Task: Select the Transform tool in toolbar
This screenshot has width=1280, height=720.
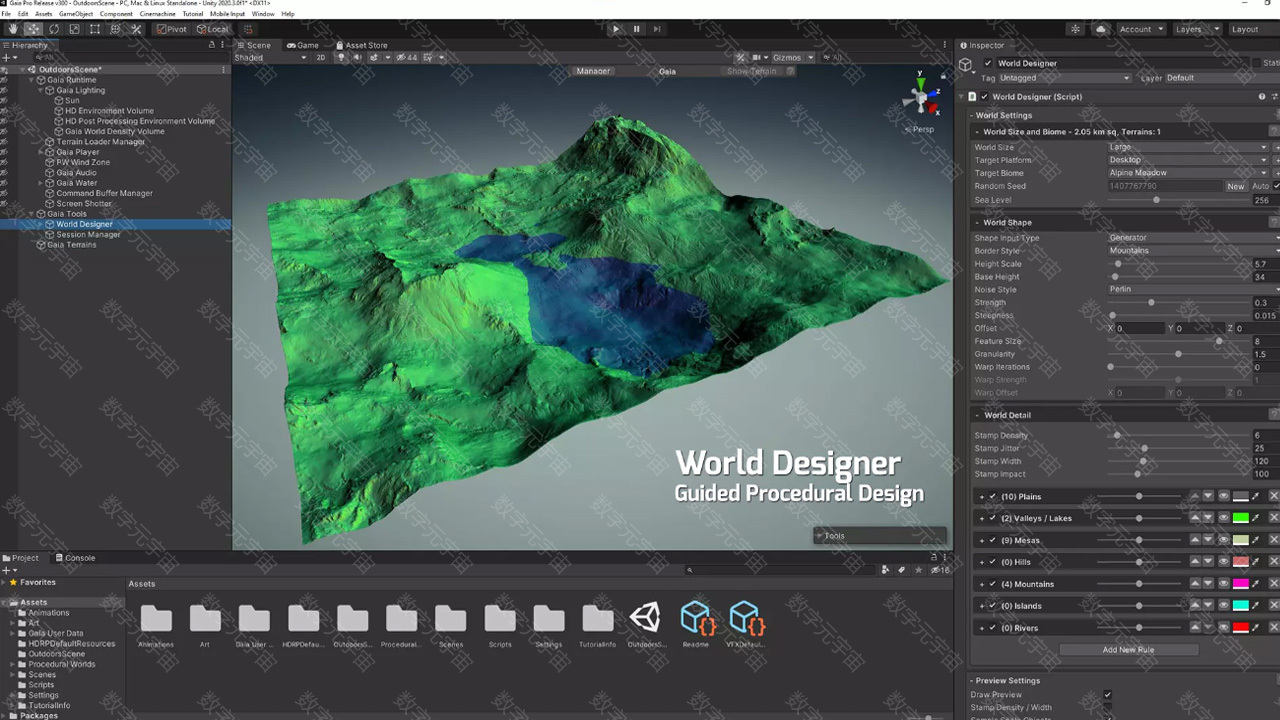Action: [x=115, y=29]
